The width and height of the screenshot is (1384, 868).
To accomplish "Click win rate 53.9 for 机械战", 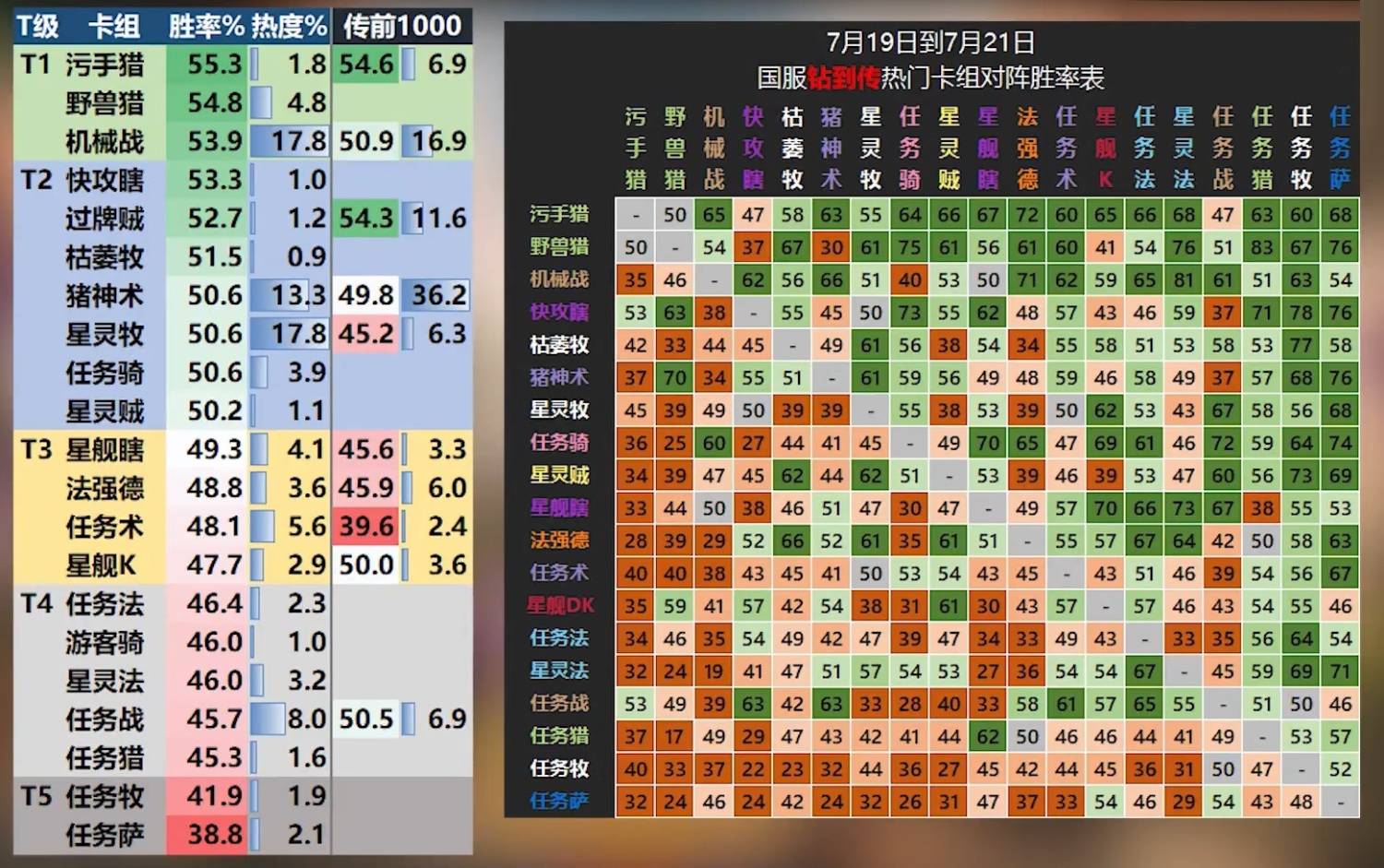I will [214, 141].
